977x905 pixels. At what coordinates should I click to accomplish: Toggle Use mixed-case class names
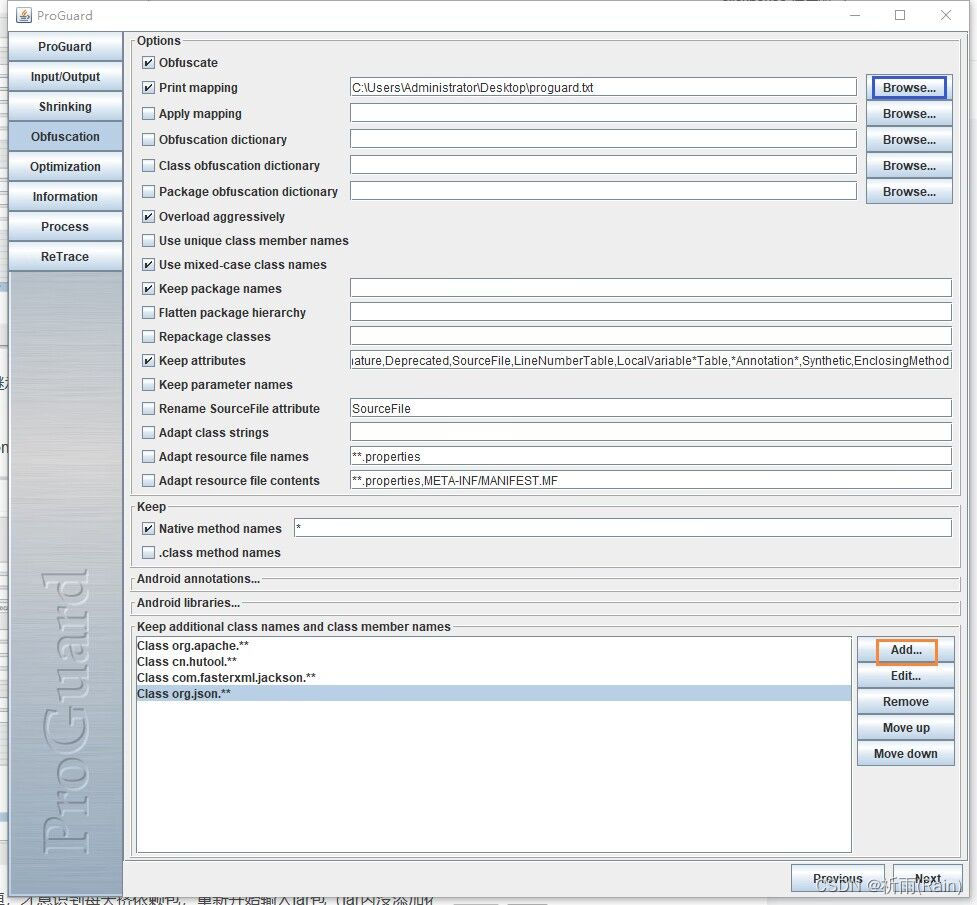coord(148,265)
